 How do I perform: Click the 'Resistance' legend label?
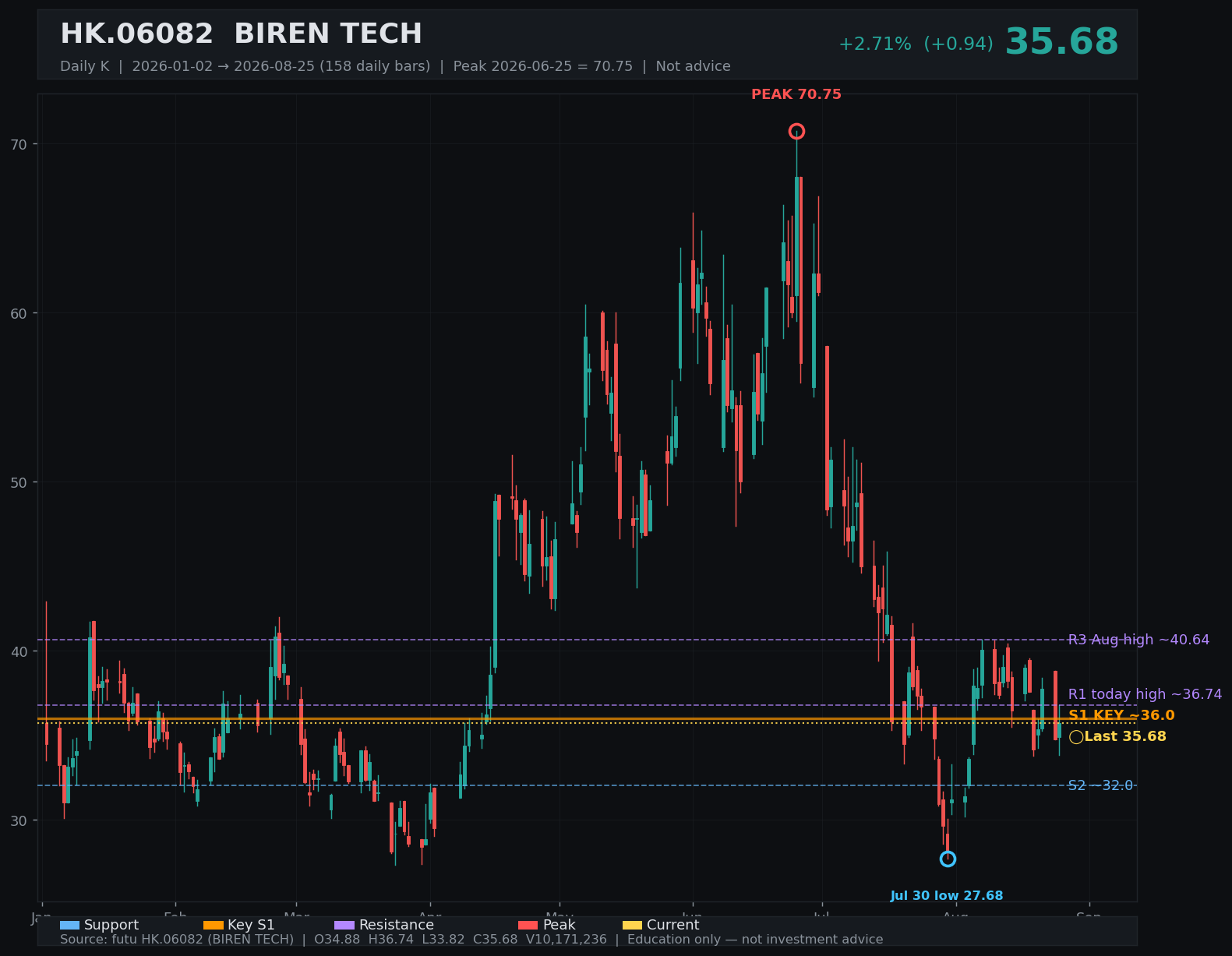(x=397, y=925)
